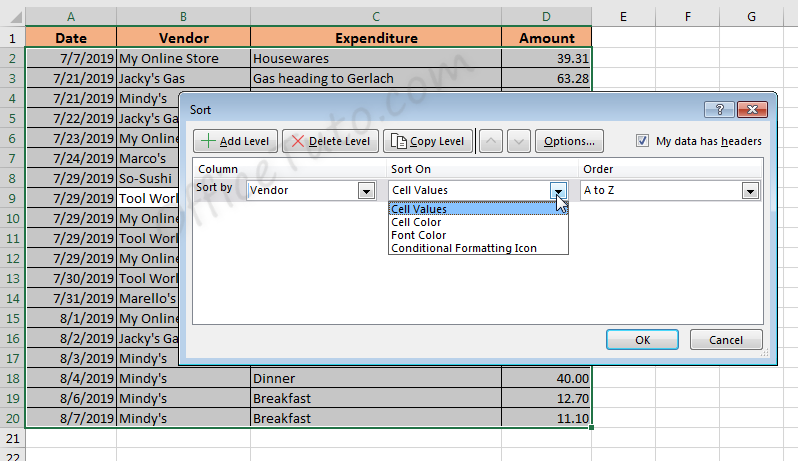This screenshot has width=798, height=461.
Task: Click the Copy Level button
Action: point(428,141)
